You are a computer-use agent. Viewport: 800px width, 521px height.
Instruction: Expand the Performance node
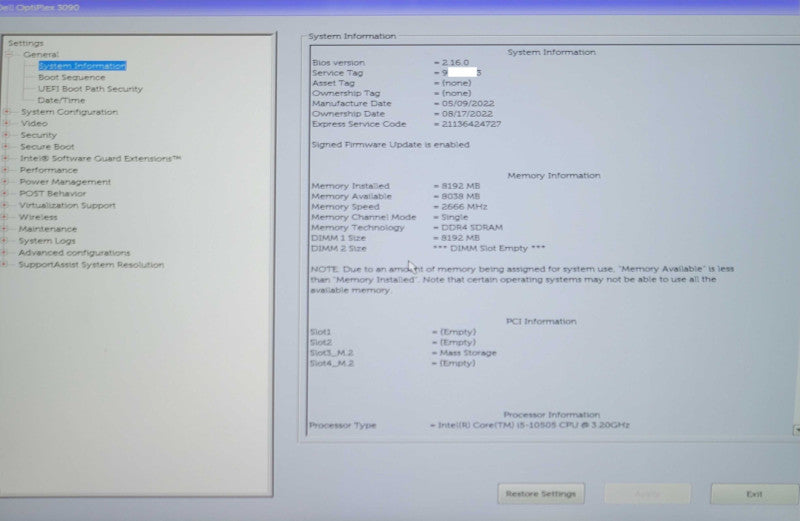(5, 170)
